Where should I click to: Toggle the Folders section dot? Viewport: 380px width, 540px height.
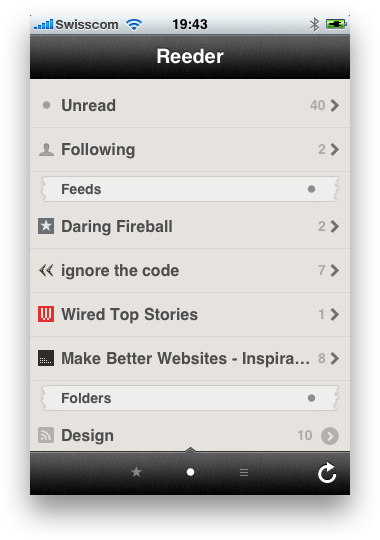click(x=311, y=398)
